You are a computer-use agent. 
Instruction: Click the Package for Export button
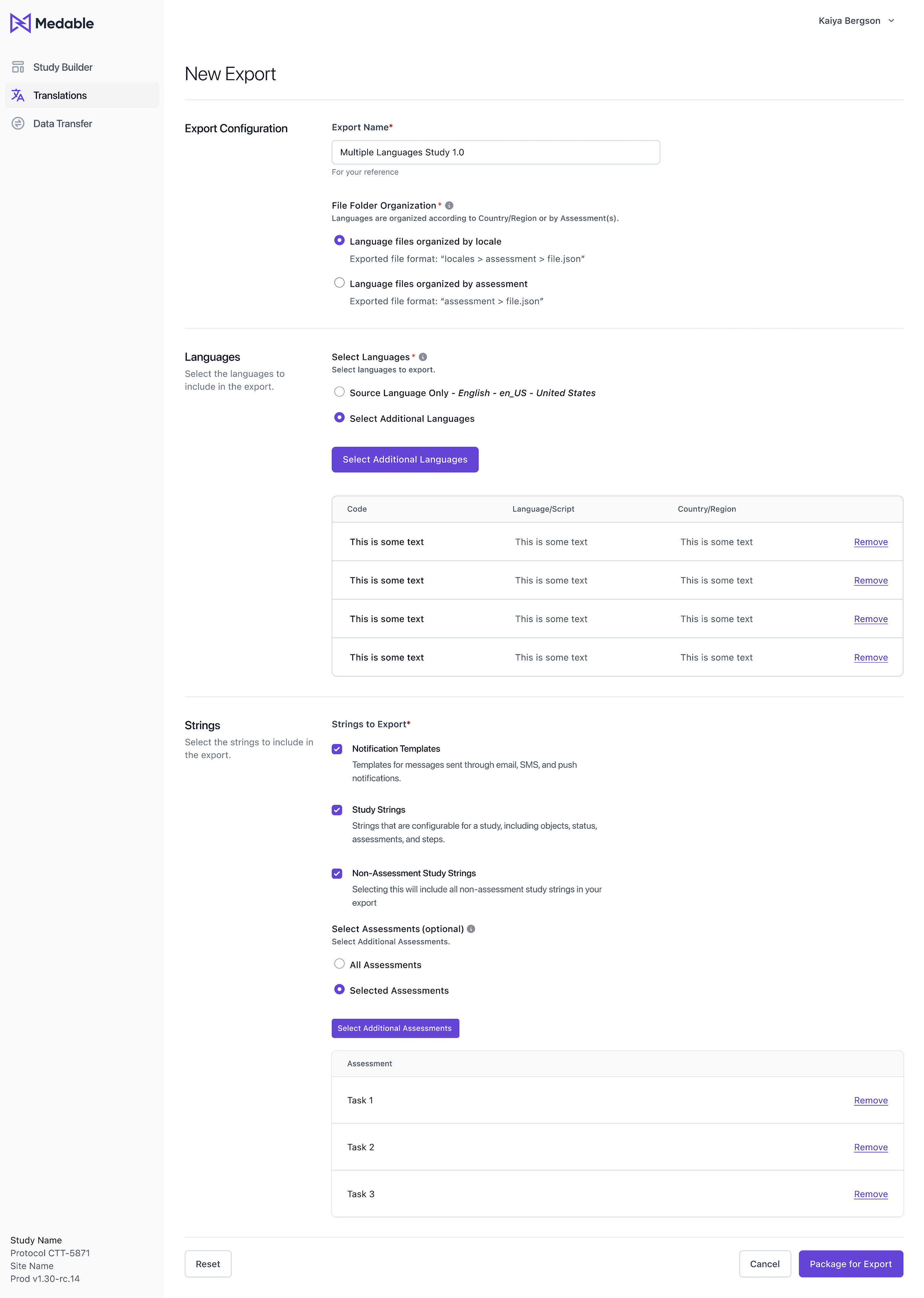tap(850, 1264)
